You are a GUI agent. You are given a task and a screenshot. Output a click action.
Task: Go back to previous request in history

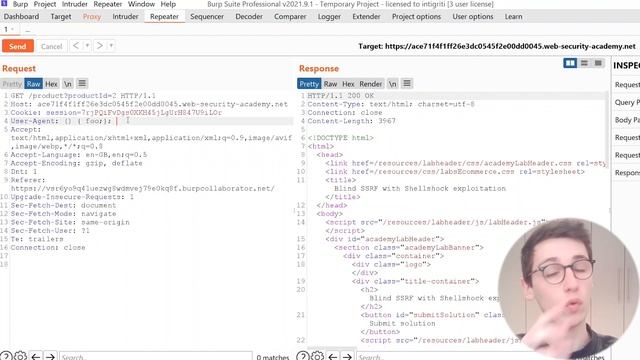click(76, 46)
